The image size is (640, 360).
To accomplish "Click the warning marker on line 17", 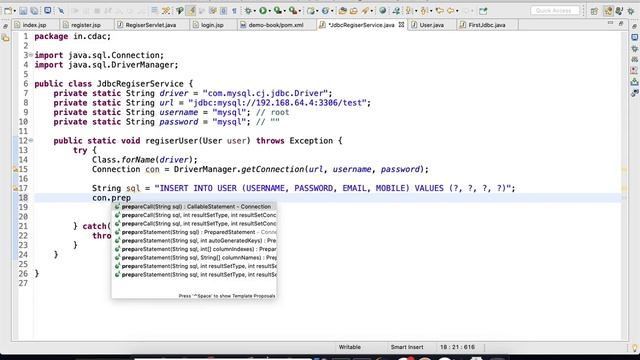I will (x=15, y=188).
